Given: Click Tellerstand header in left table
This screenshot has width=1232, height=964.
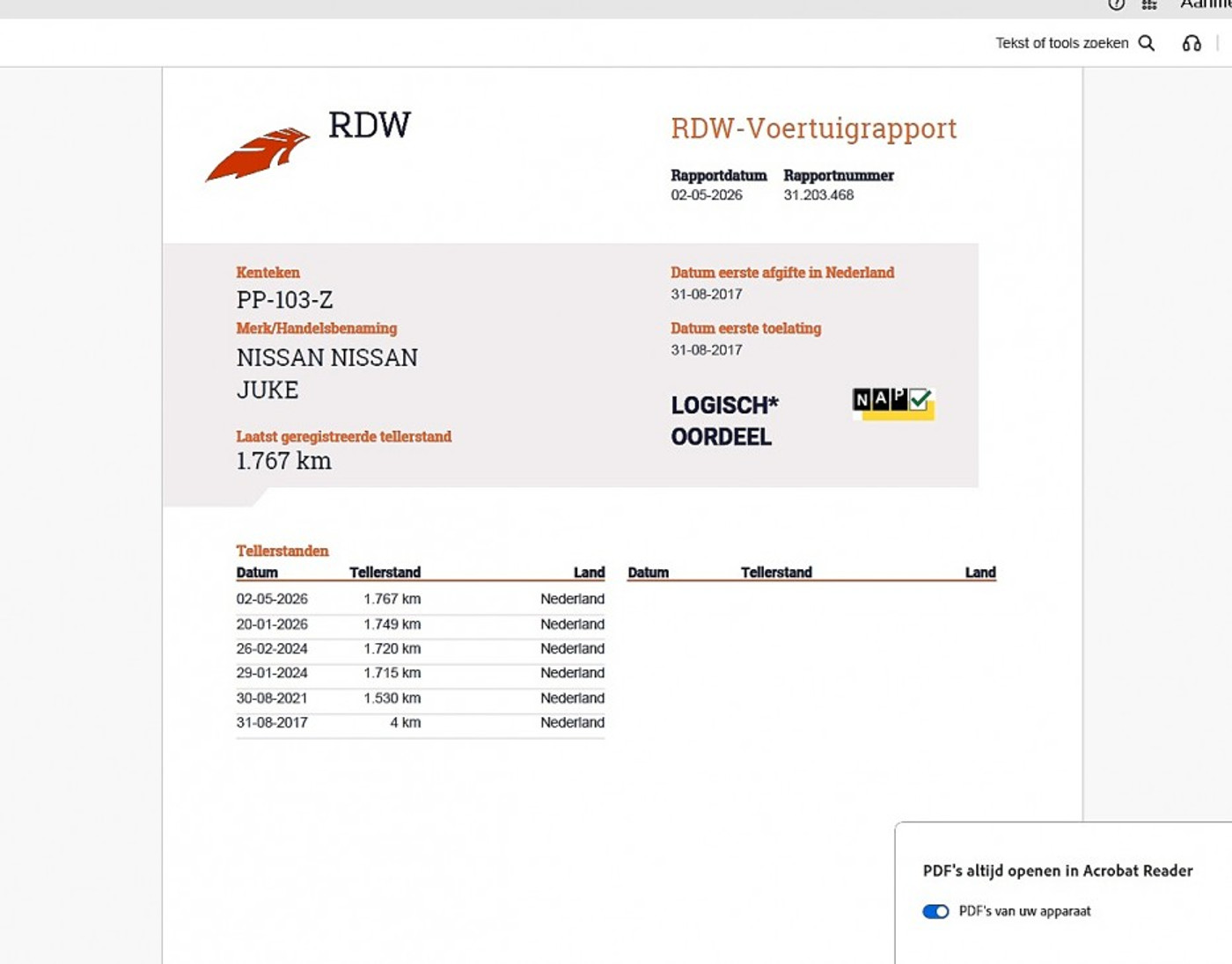Looking at the screenshot, I should click(385, 573).
